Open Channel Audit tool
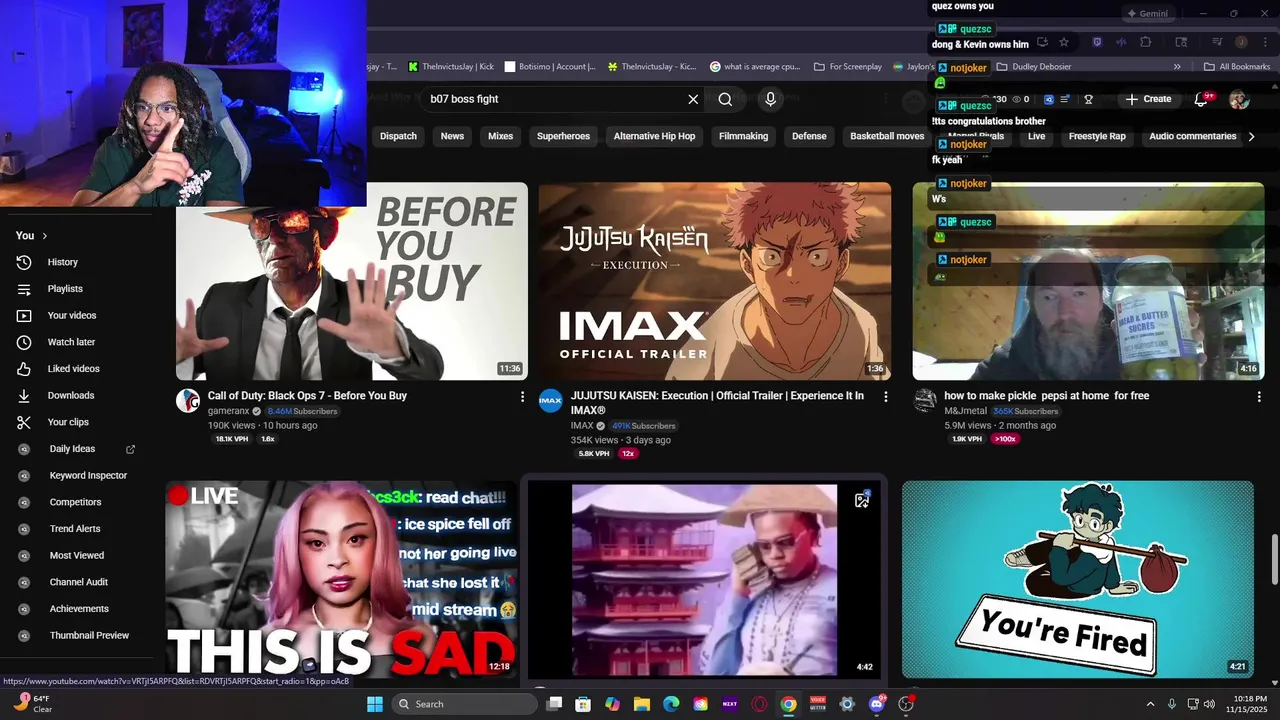Screen dimensions: 1280x720 pos(79,582)
